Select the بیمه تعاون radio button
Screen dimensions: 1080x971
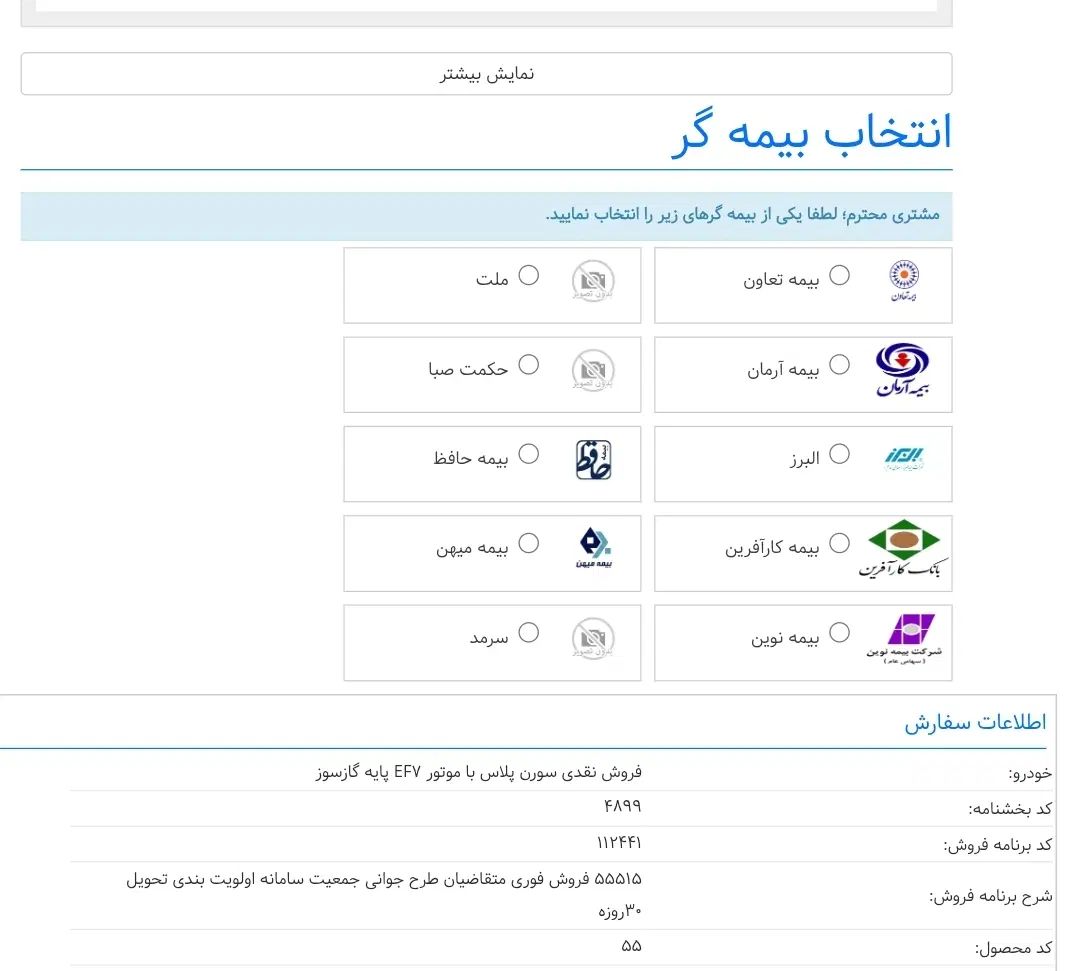point(839,275)
